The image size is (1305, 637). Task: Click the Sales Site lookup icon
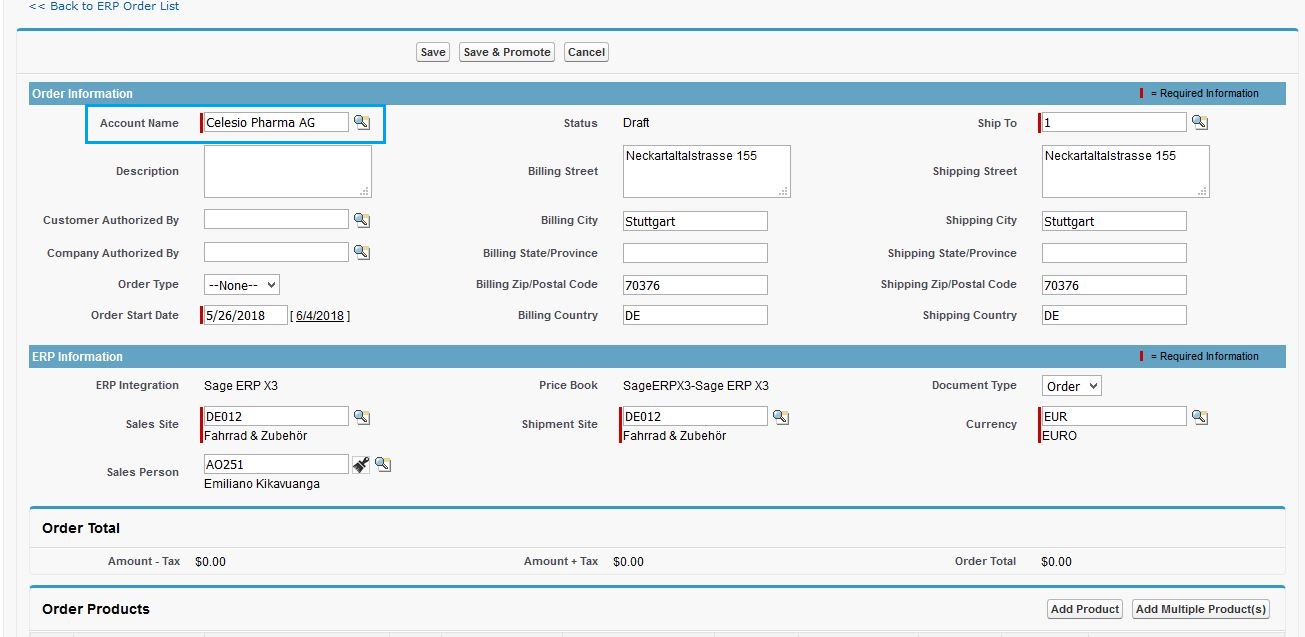362,417
